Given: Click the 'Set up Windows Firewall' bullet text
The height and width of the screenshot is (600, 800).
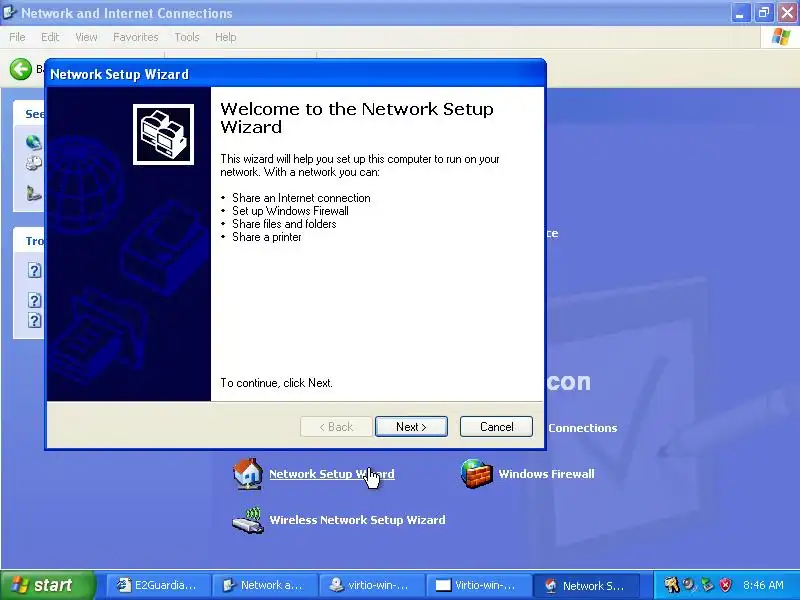Looking at the screenshot, I should (x=290, y=211).
